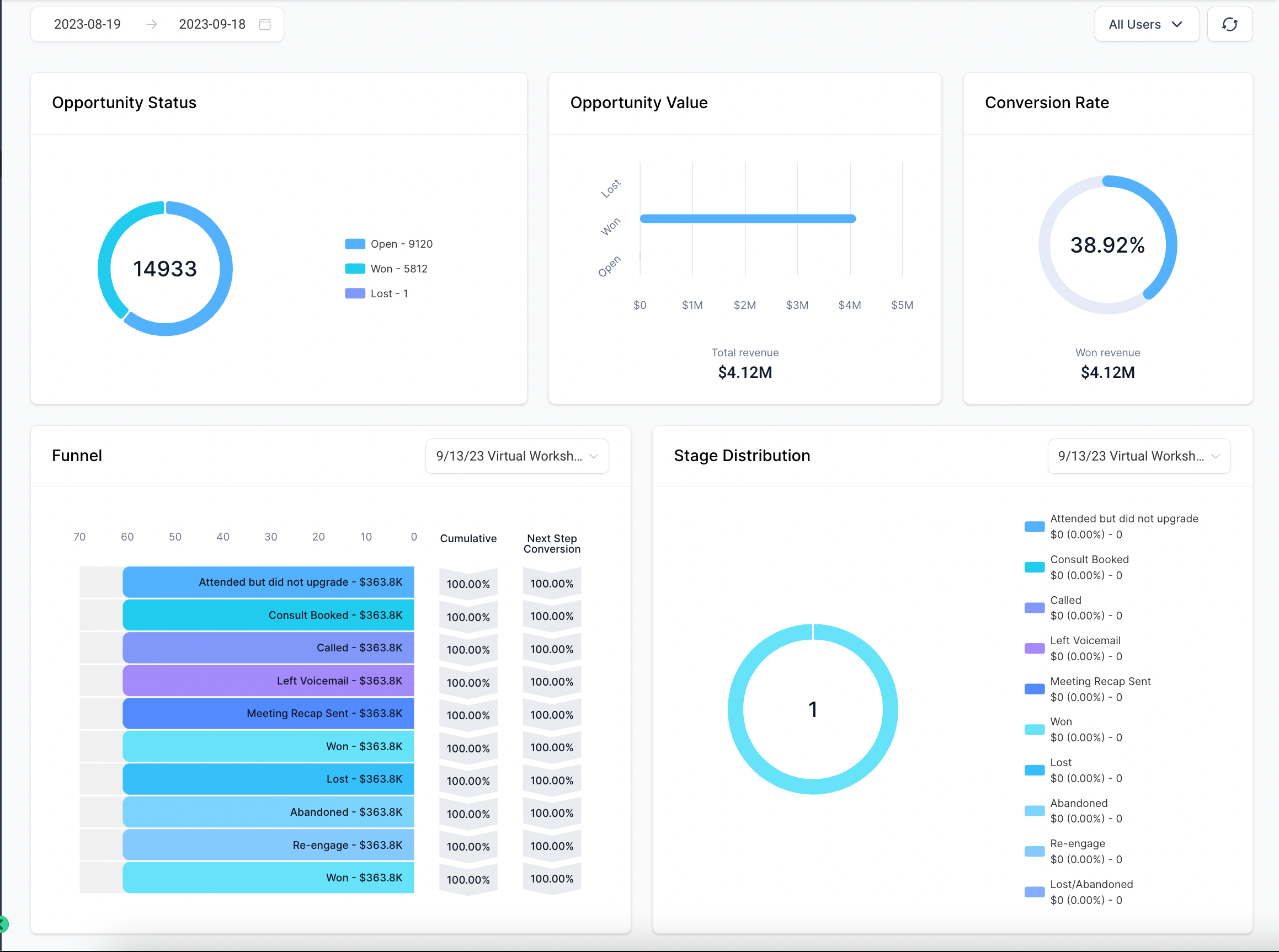The height and width of the screenshot is (952, 1279).
Task: Click the start date 2023-08-19 field
Action: 87,24
